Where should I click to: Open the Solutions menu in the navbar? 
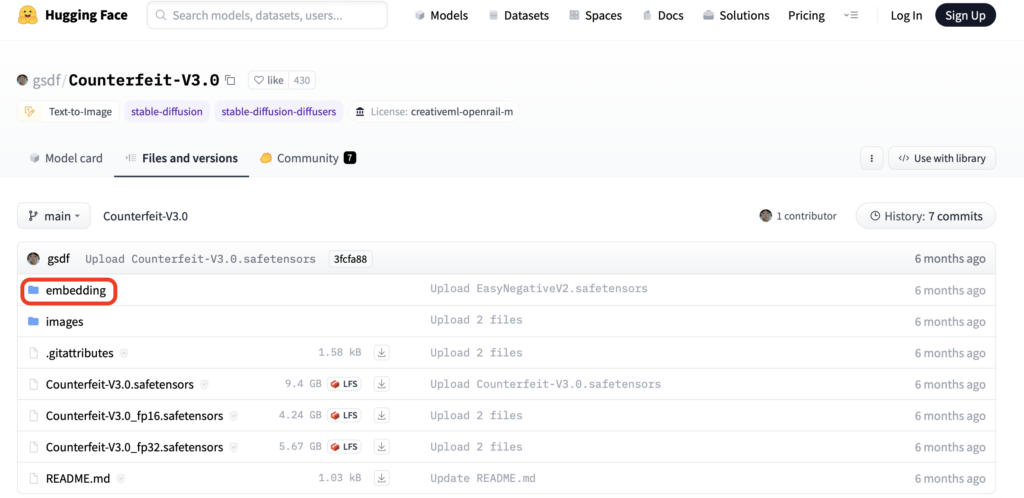736,16
